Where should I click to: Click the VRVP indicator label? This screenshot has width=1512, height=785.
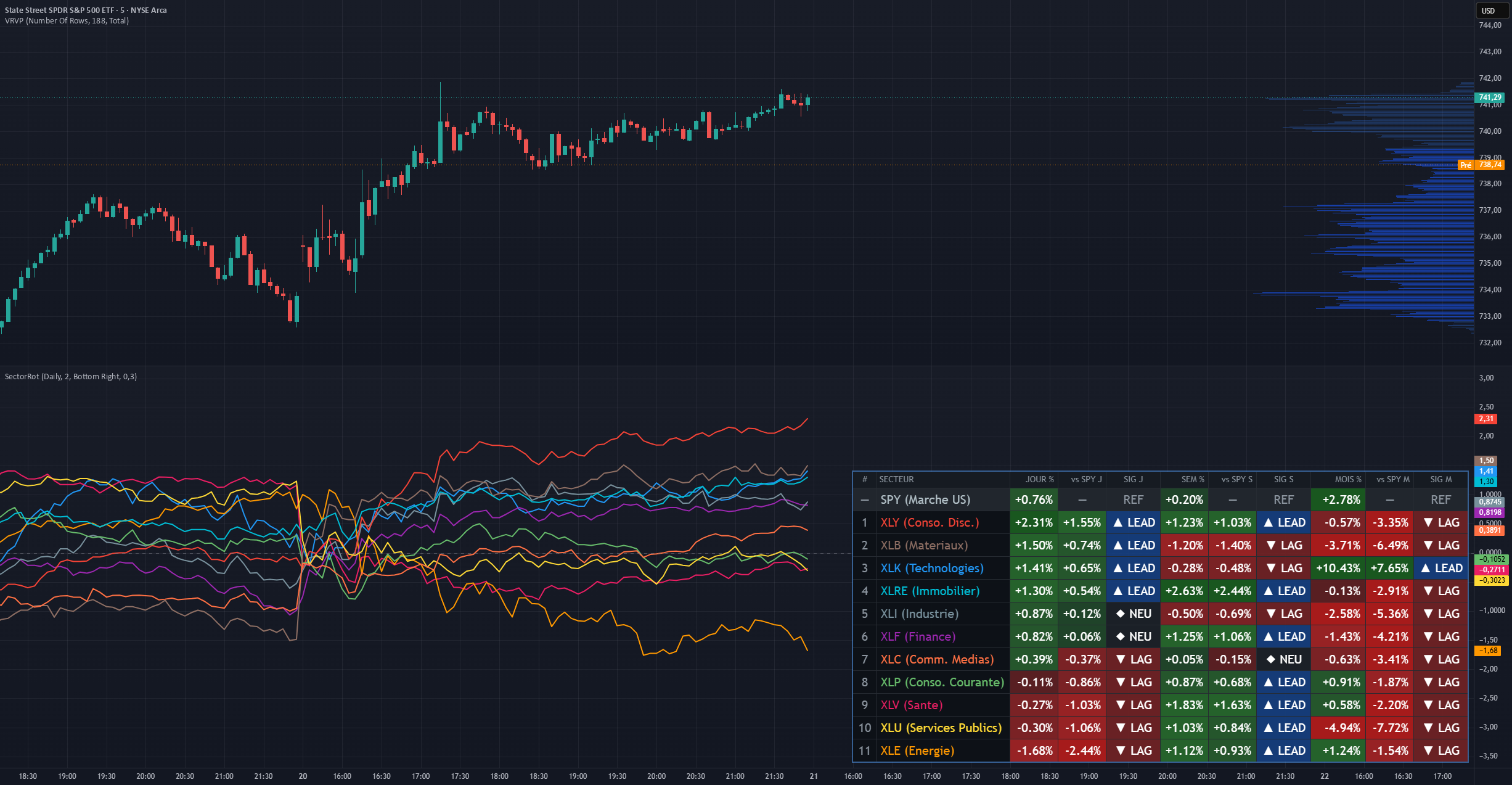coord(67,20)
